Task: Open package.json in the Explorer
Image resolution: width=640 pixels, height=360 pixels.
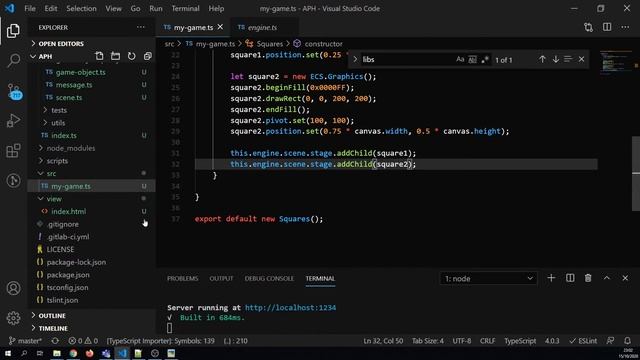Action: click(68, 274)
